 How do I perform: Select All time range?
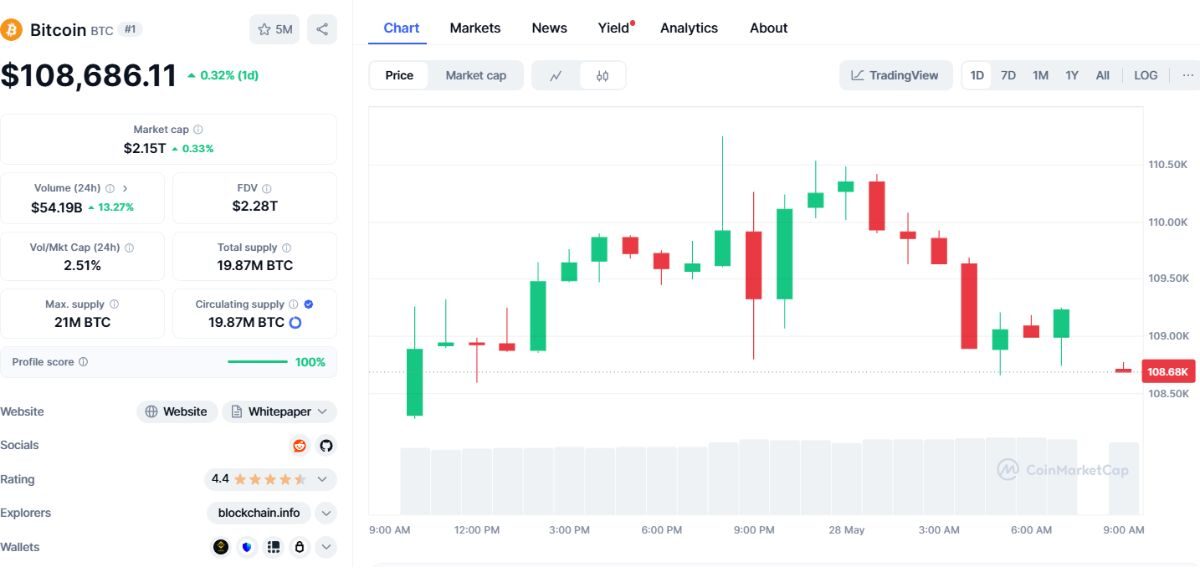click(x=1102, y=75)
